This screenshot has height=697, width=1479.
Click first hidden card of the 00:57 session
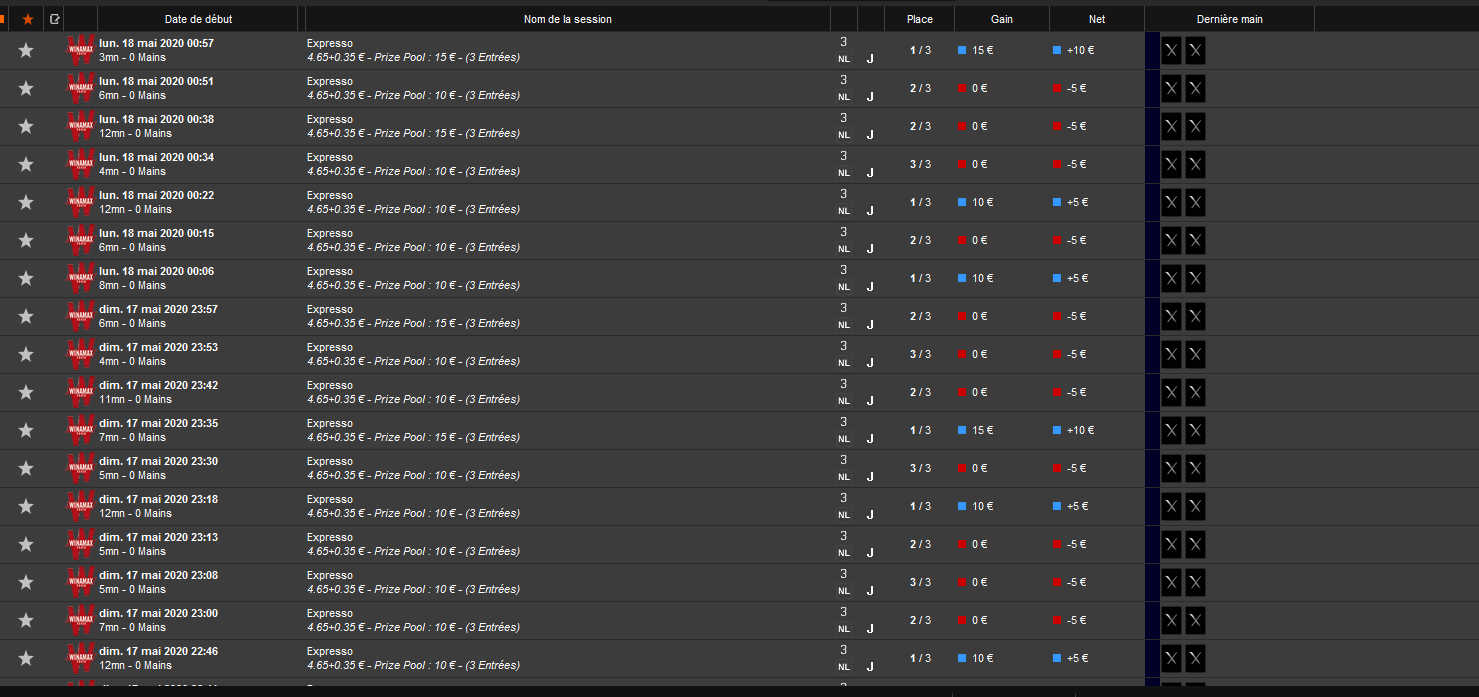1171,50
